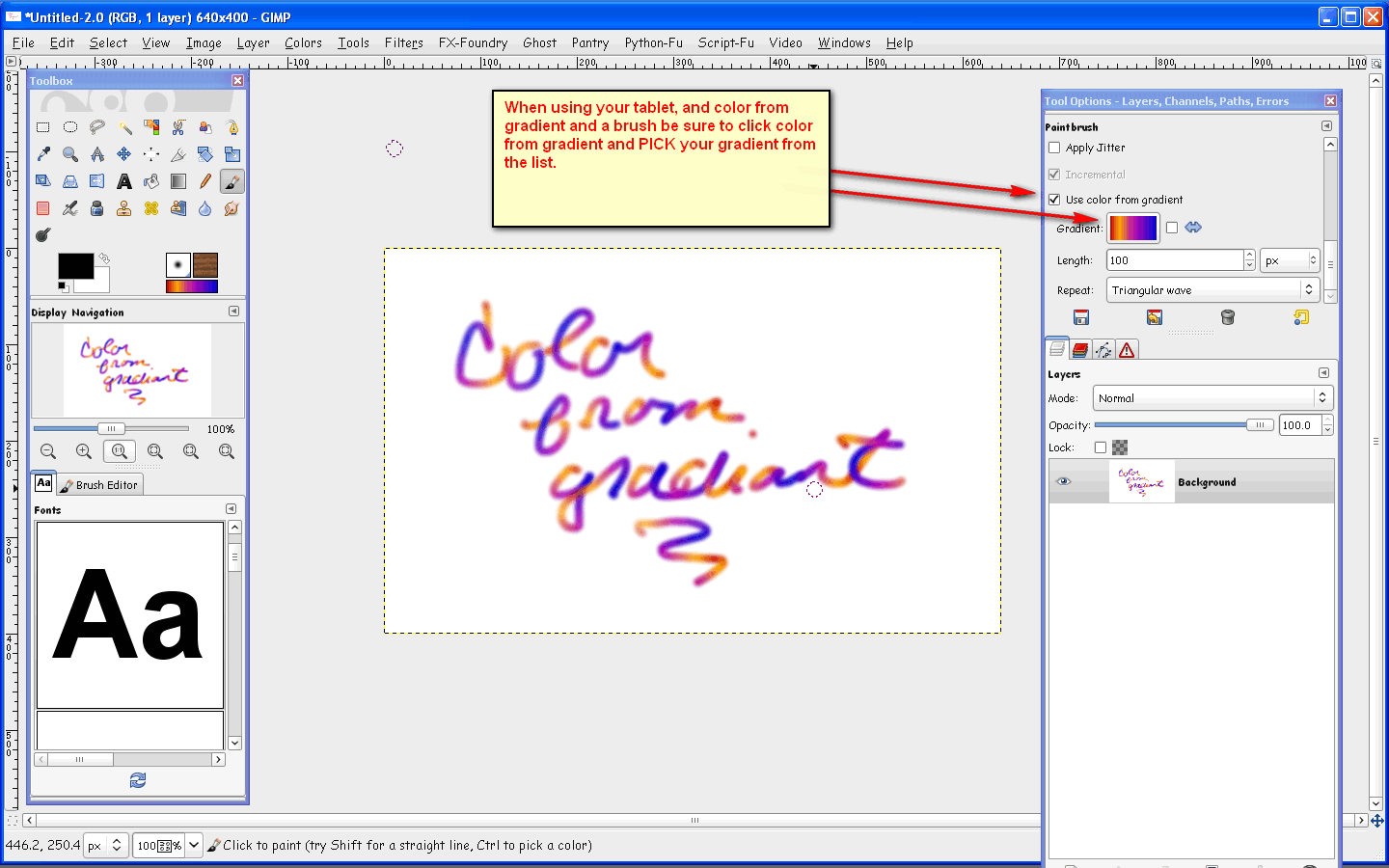The width and height of the screenshot is (1389, 868).
Task: Switch to the Brush Editor tab
Action: [99, 485]
